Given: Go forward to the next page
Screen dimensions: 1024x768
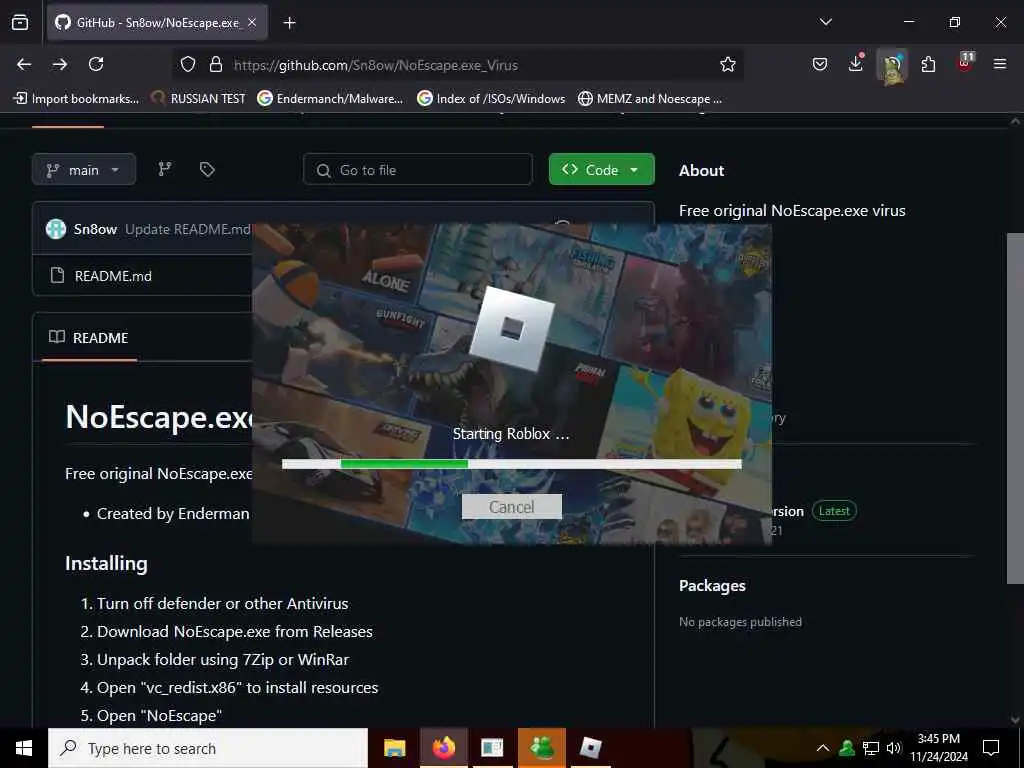Looking at the screenshot, I should tap(60, 64).
